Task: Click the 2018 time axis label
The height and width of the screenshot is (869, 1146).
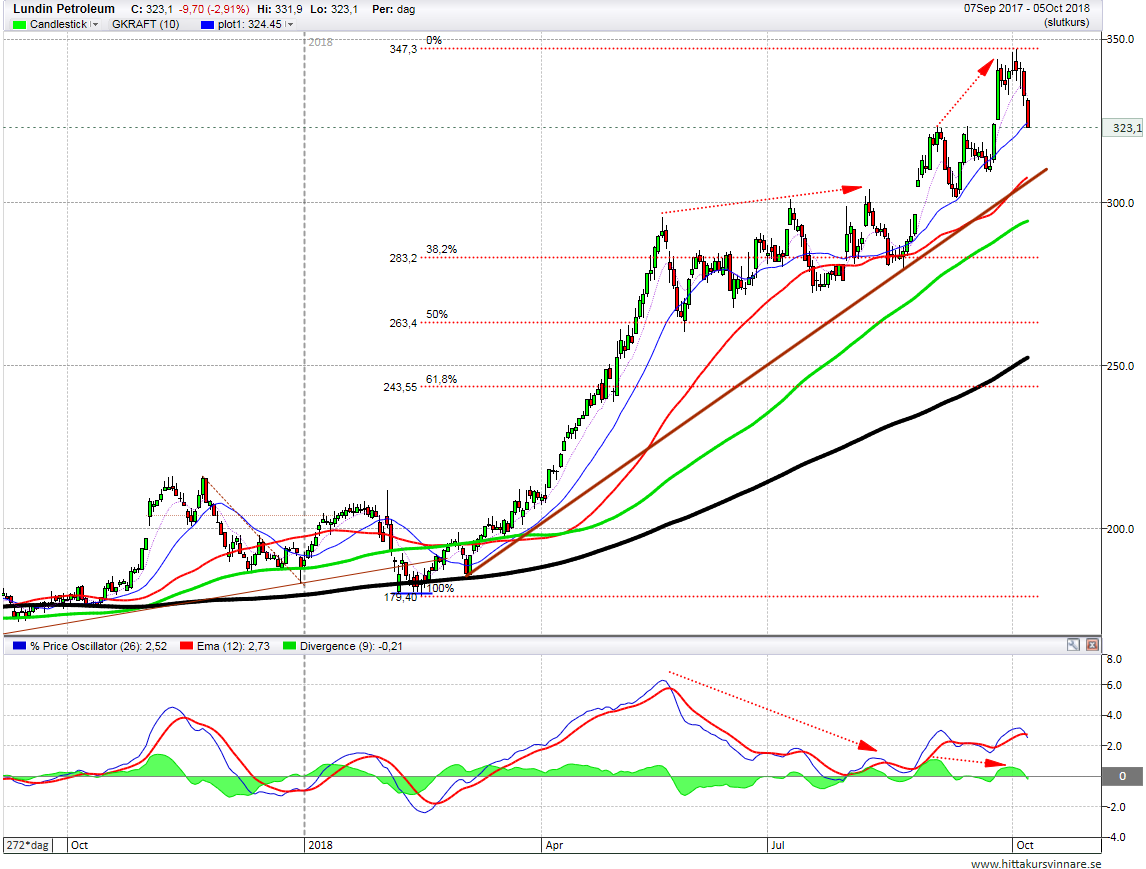Action: click(320, 845)
